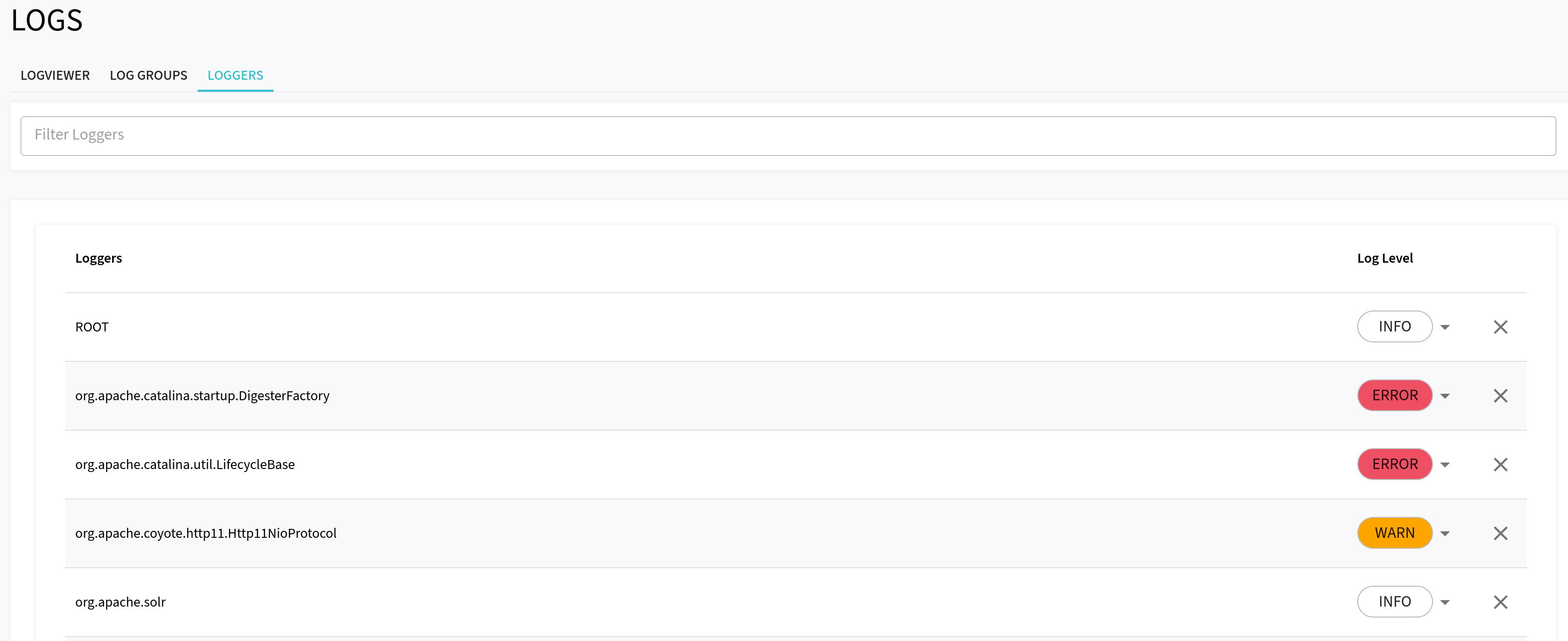Click the Http11NioProtocol WARN level badge
The height and width of the screenshot is (641, 1568).
tap(1395, 533)
